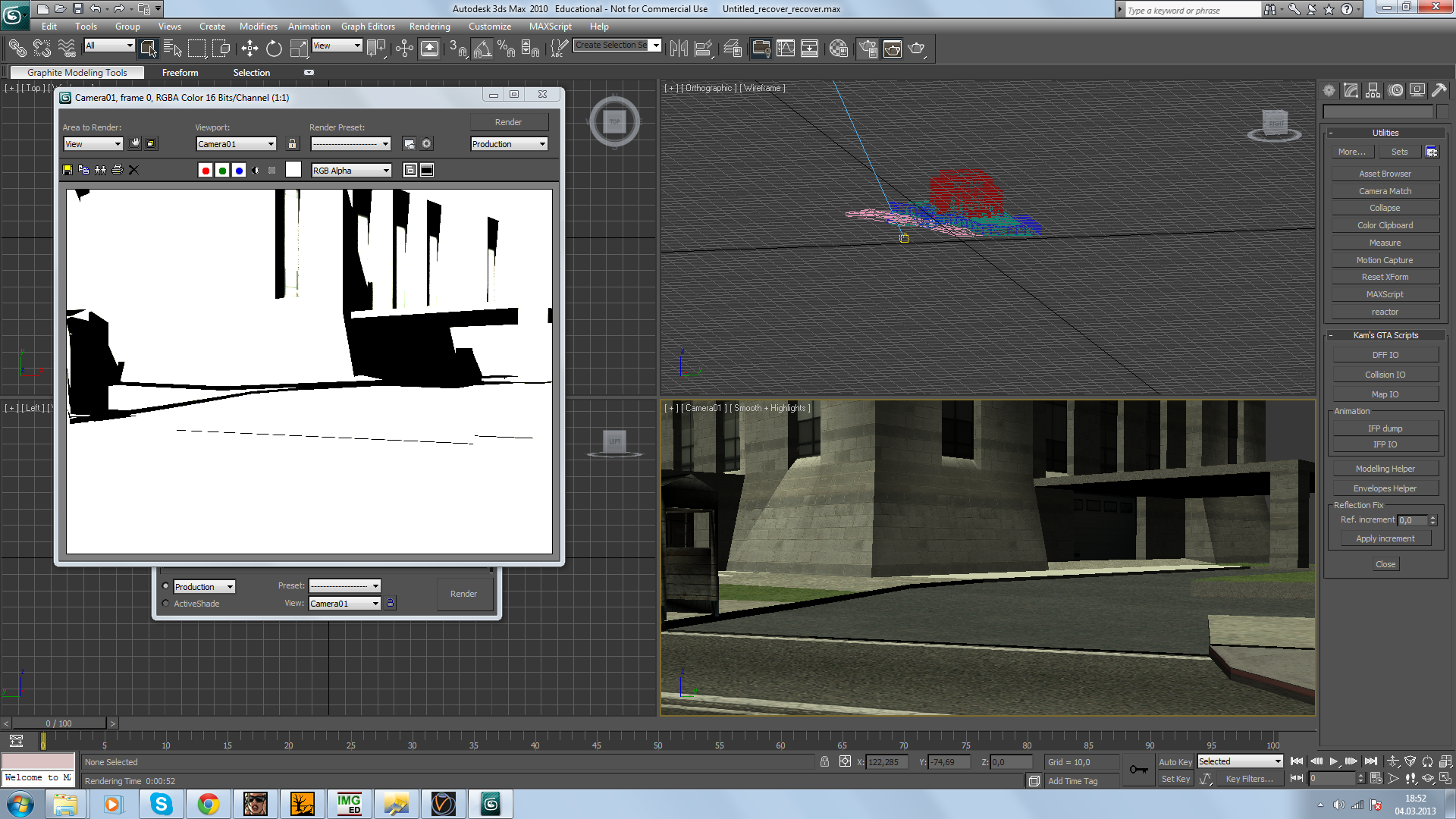1456x819 pixels.
Task: Open Chrome from the taskbar
Action: (208, 804)
